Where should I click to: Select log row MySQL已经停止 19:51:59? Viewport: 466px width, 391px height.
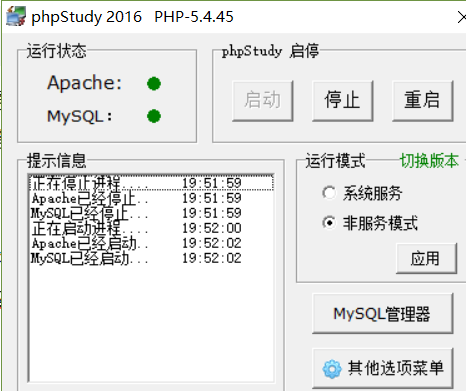(x=152, y=213)
